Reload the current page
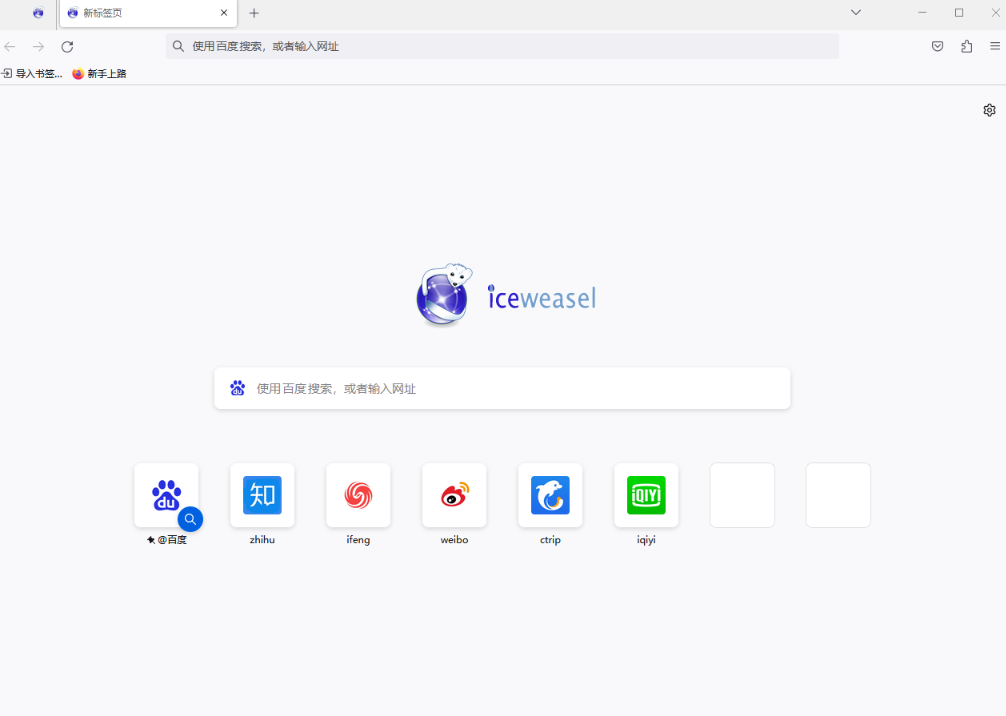1006x716 pixels. [x=67, y=46]
